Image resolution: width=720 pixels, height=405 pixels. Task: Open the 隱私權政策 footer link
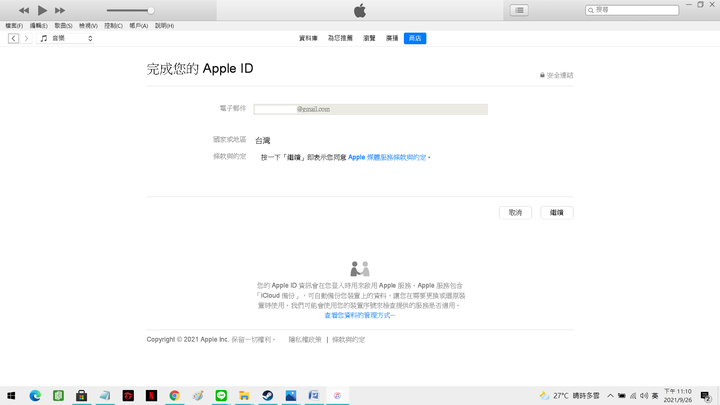tap(305, 340)
